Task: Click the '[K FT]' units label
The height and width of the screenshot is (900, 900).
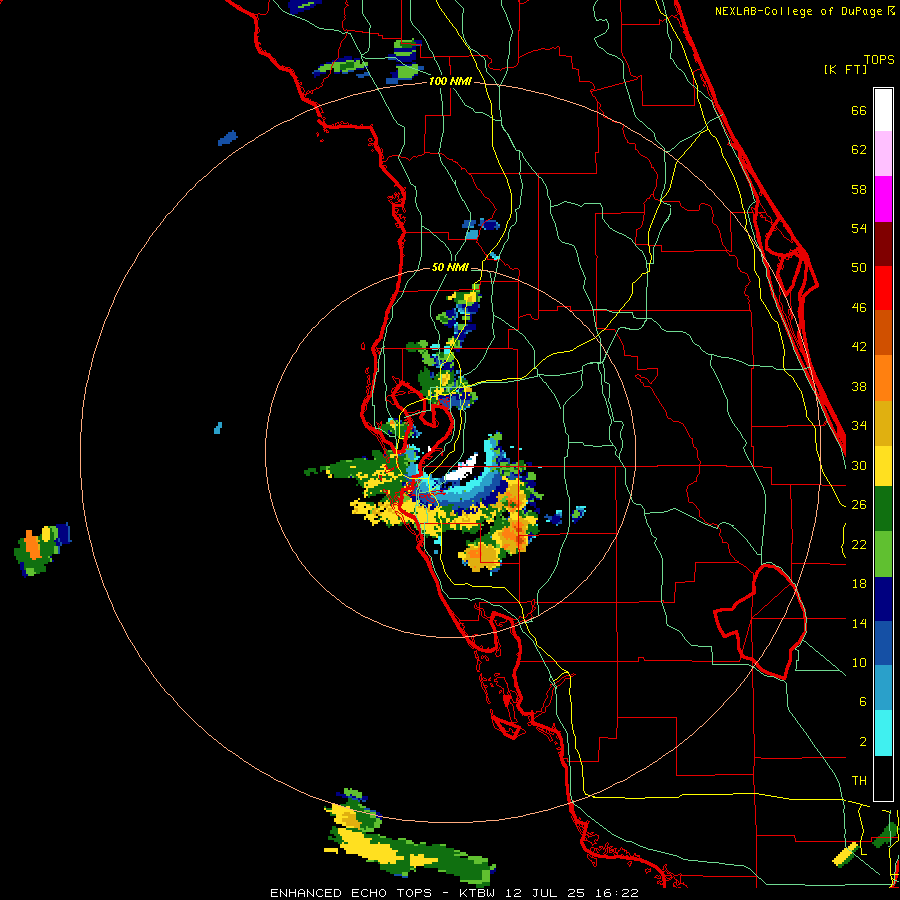Action: point(845,69)
